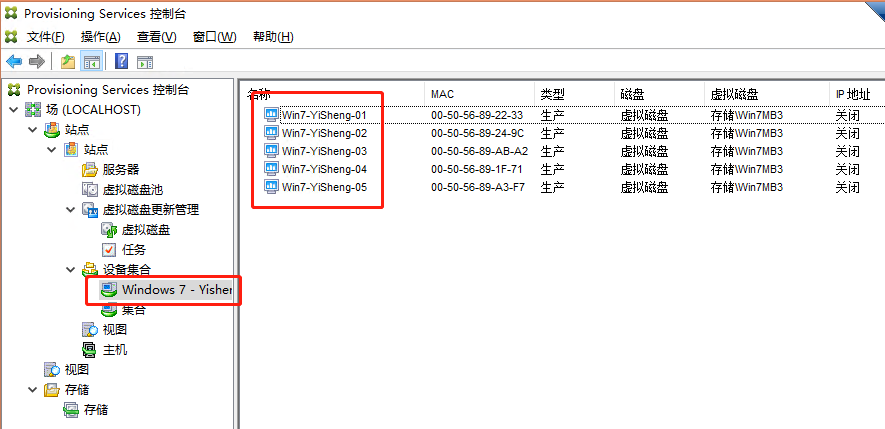Viewport: 885px width, 429px height.
Task: Click 存储\Win7MB3 in the Win7-YiSheng-01 row
Action: tap(747, 116)
